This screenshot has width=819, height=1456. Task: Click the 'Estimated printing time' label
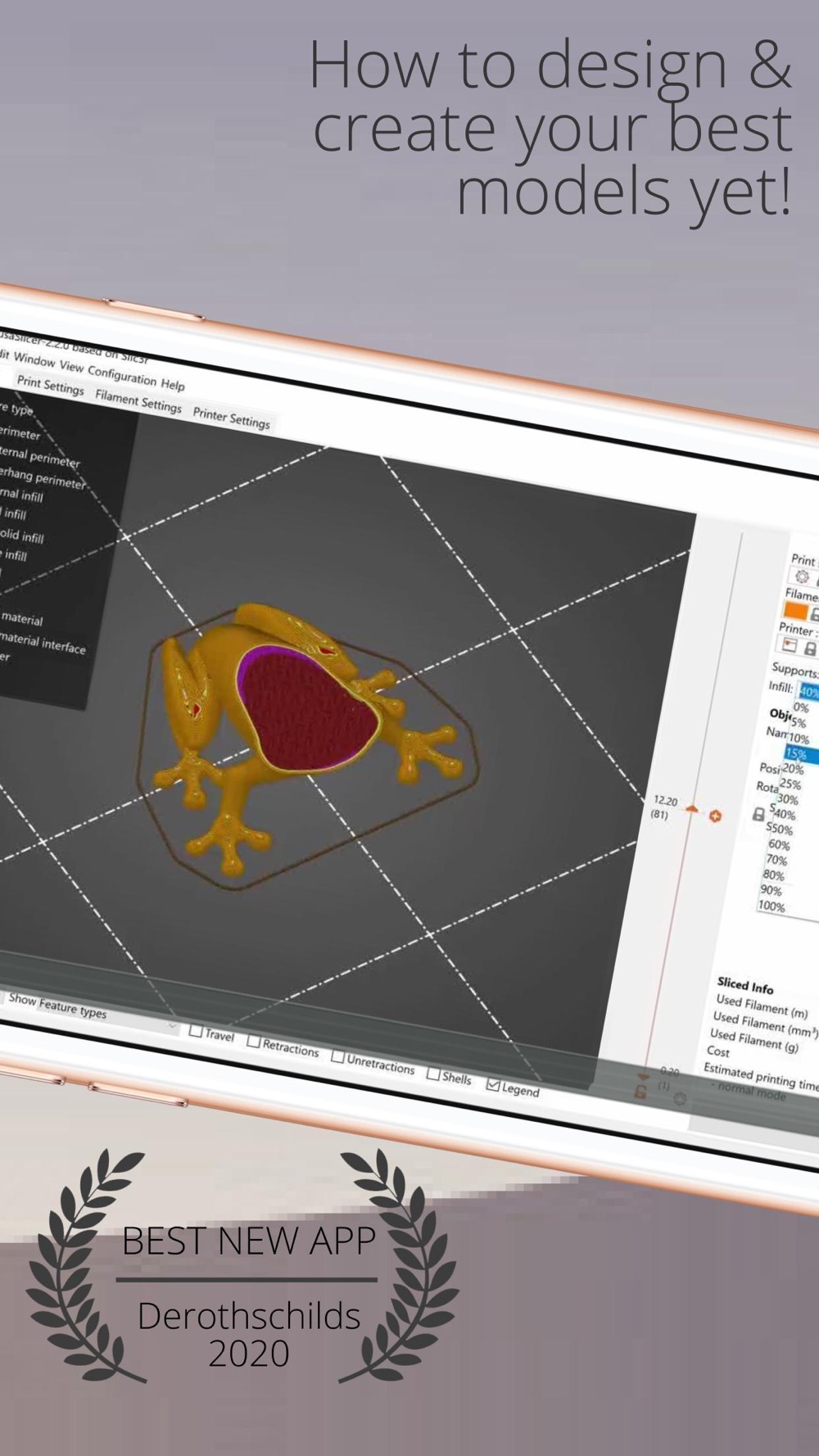click(x=761, y=1076)
